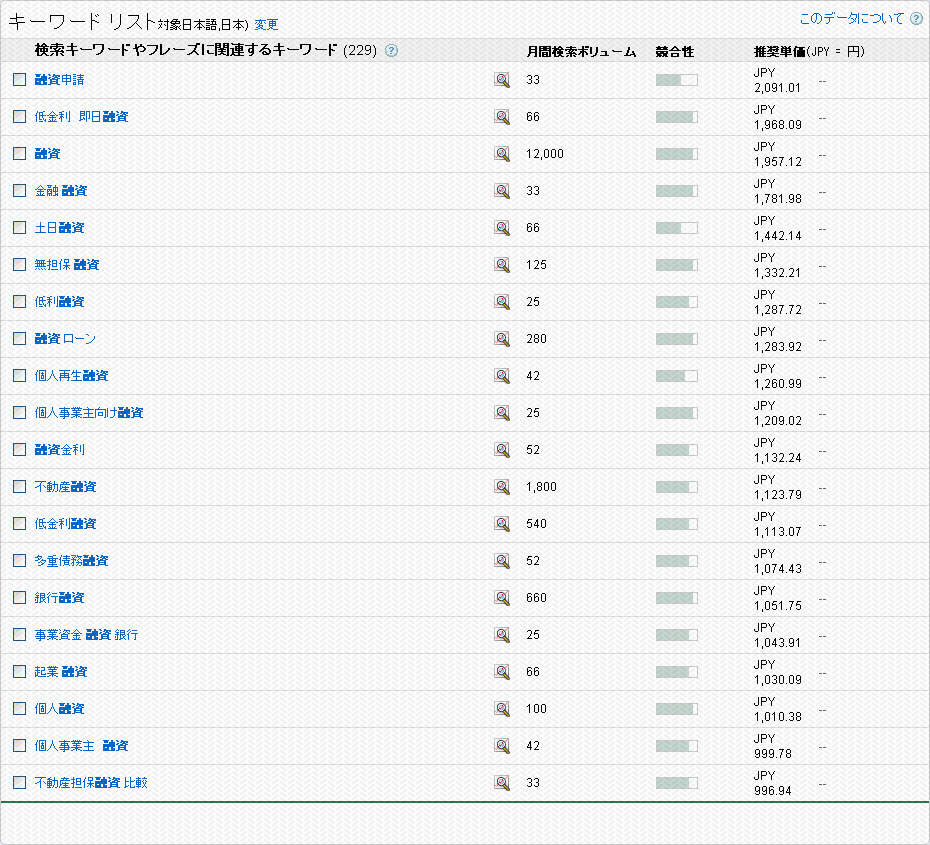Sort by 月間検索ボリューム column header
Viewport: 930px width, 845px height.
pyautogui.click(x=581, y=51)
